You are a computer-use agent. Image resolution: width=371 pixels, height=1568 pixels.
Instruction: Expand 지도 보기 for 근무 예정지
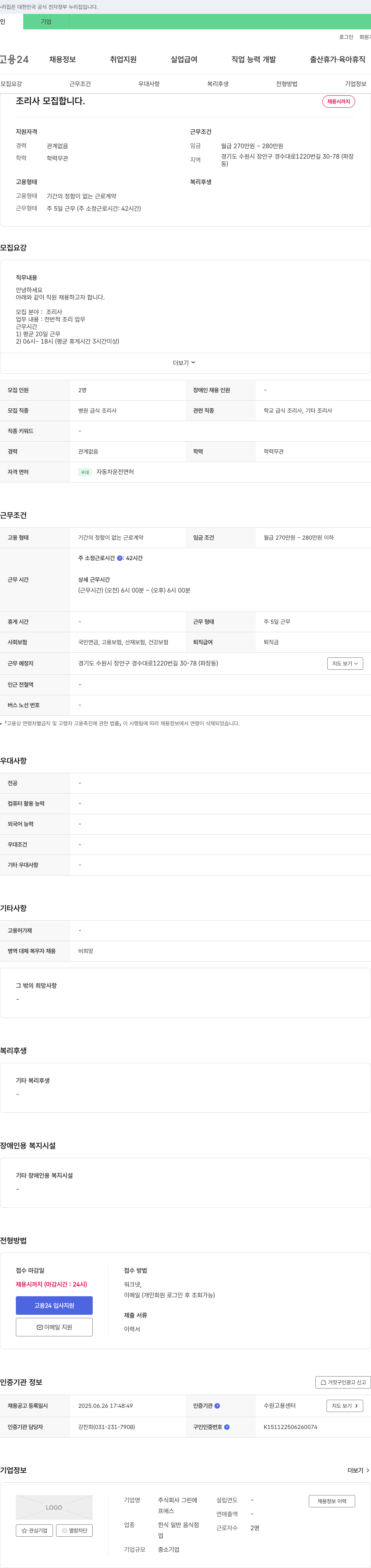pyautogui.click(x=345, y=664)
